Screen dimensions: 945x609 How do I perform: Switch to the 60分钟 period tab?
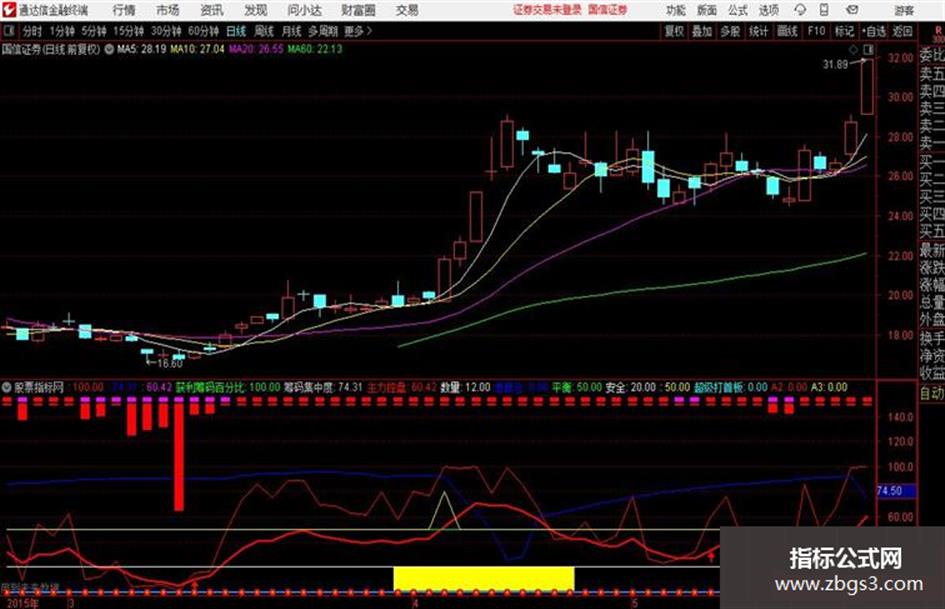pyautogui.click(x=203, y=31)
